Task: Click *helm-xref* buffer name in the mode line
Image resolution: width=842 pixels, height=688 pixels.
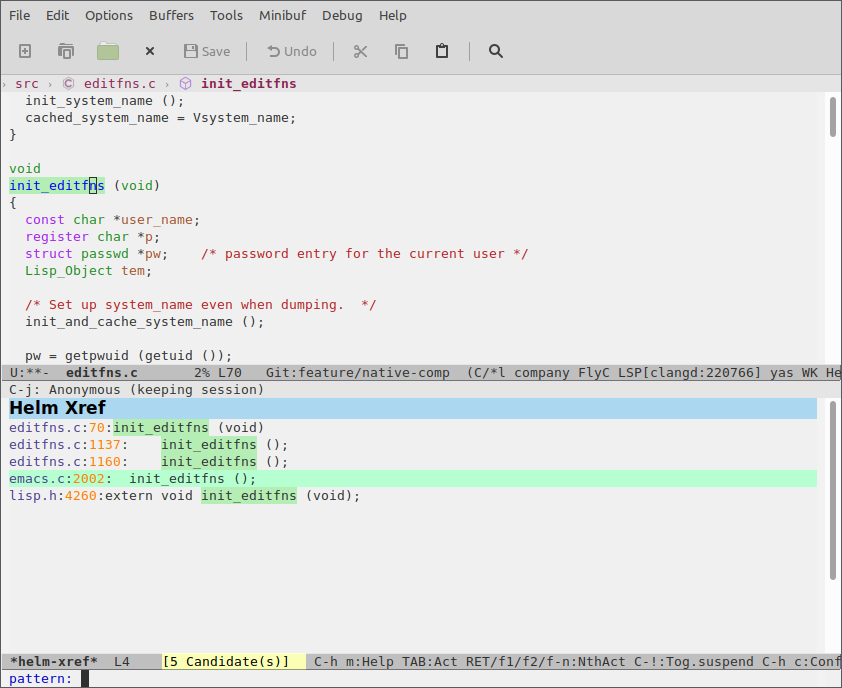Action: (54, 662)
